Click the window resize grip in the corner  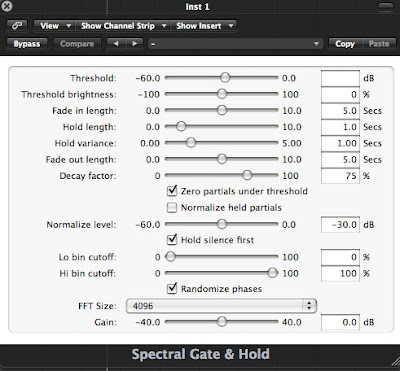[394, 365]
